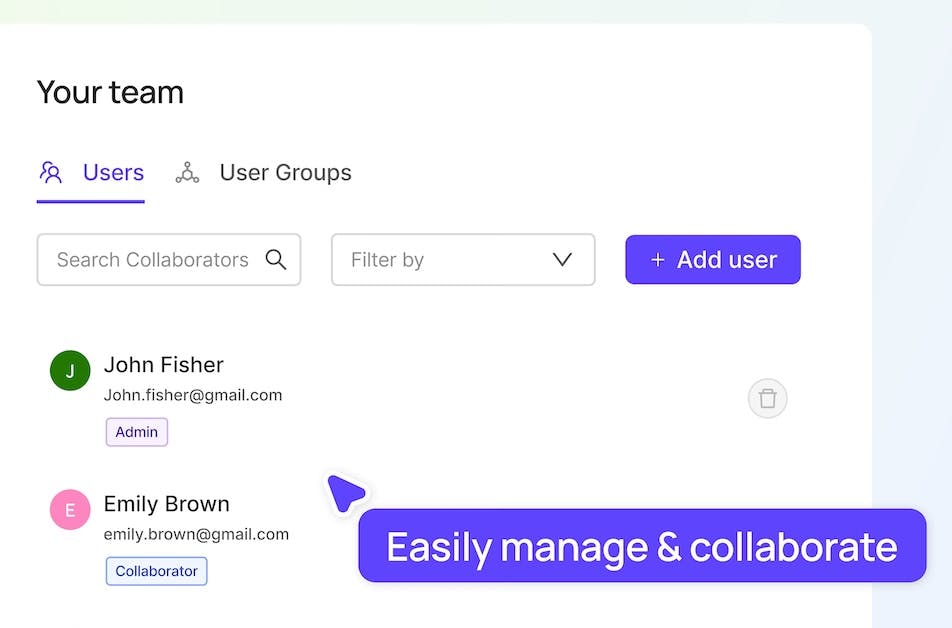Select Emily Brown's Collaborator badge

click(156, 570)
